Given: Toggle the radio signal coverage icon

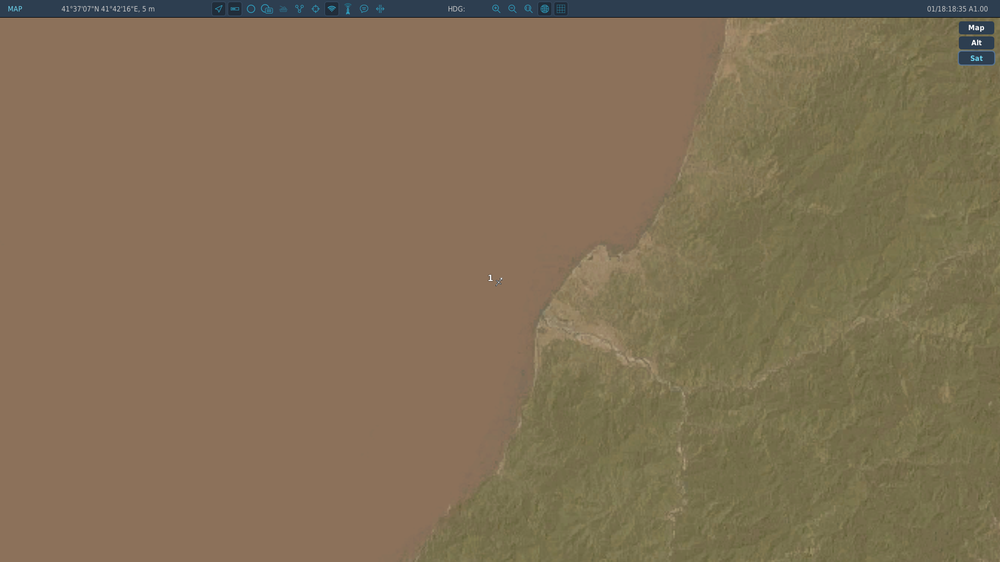Looking at the screenshot, I should (x=332, y=9).
